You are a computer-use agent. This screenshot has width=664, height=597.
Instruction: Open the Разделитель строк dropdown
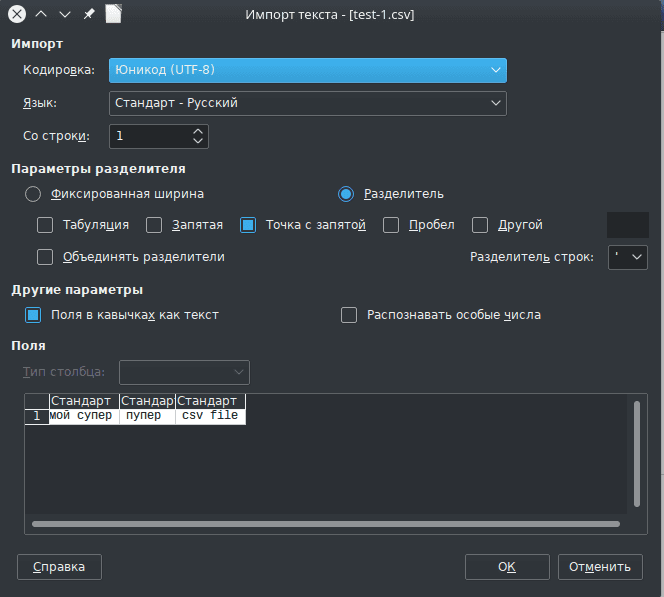click(x=626, y=257)
